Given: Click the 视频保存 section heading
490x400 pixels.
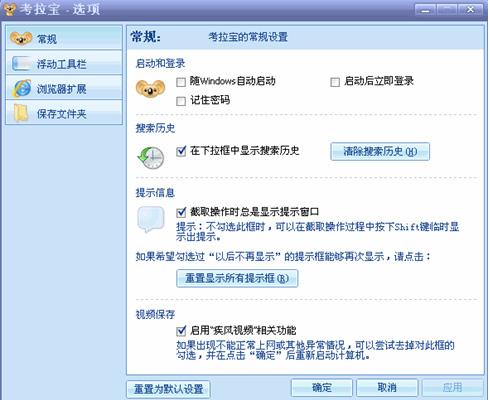Looking at the screenshot, I should pos(155,314).
